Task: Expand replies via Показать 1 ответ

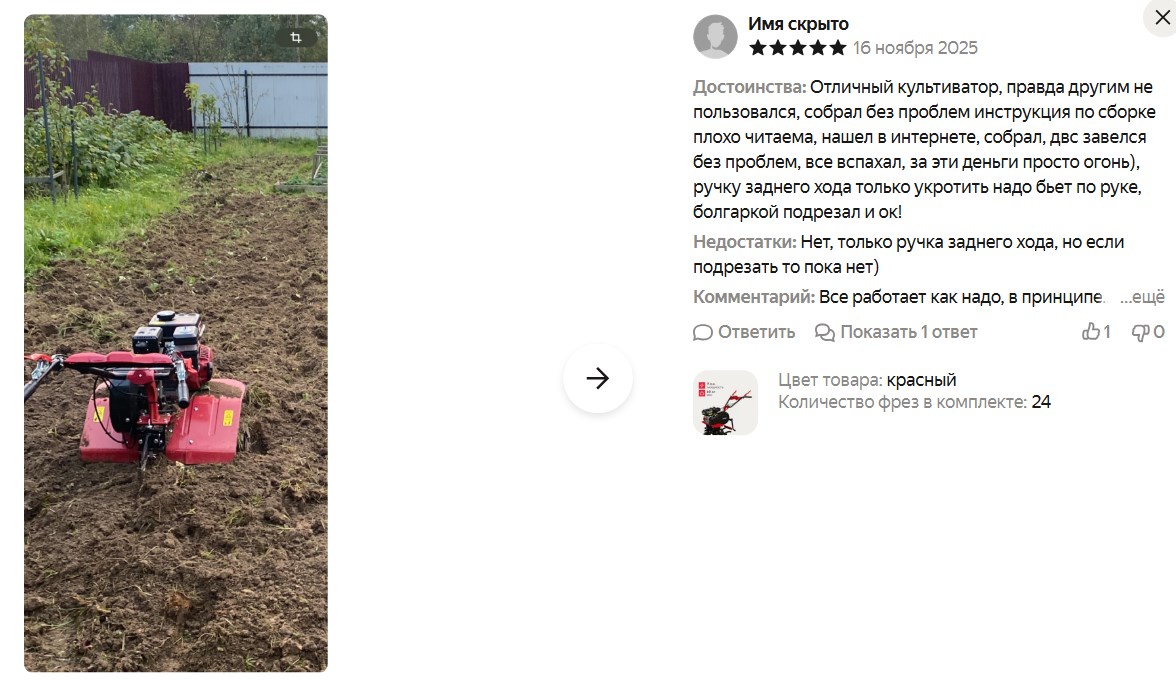Action: pyautogui.click(x=908, y=332)
